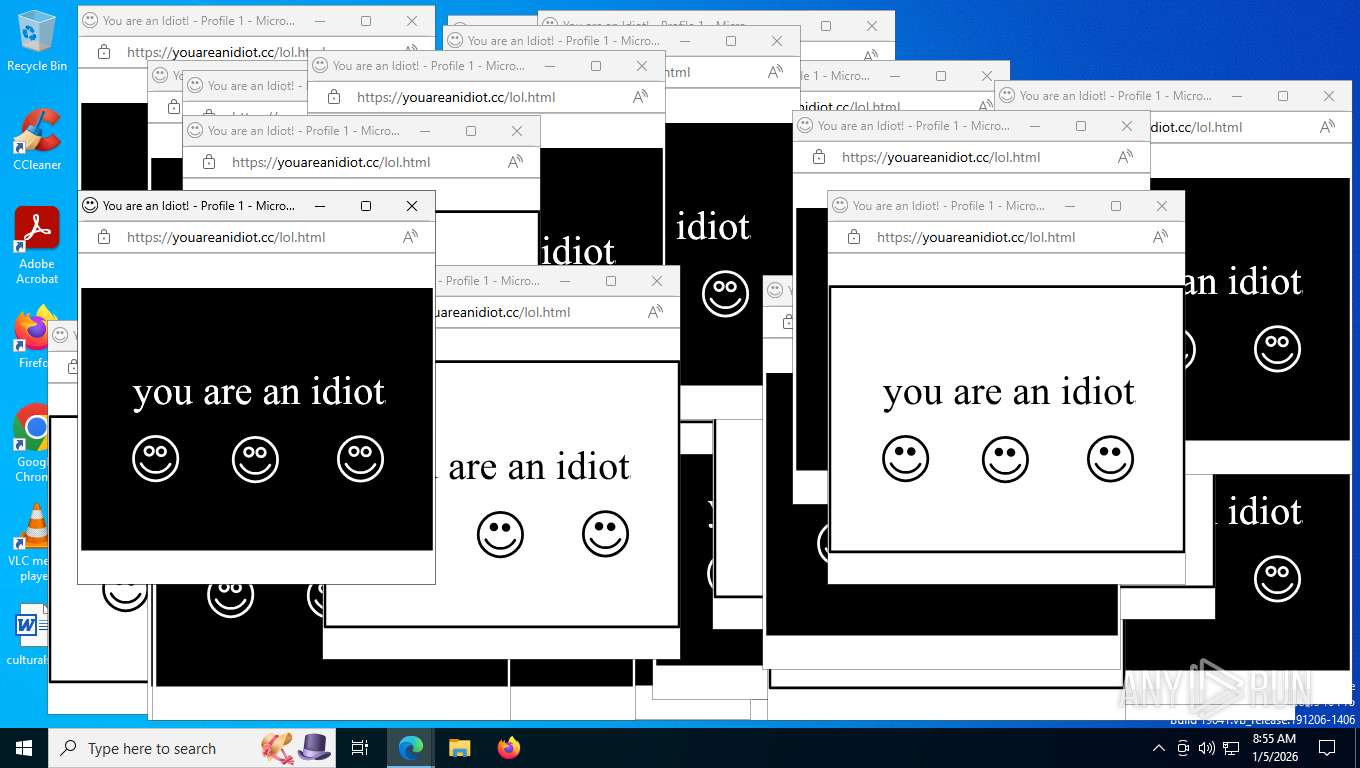
Task: Click the middle smiley on the fully visible black page
Action: point(255,460)
